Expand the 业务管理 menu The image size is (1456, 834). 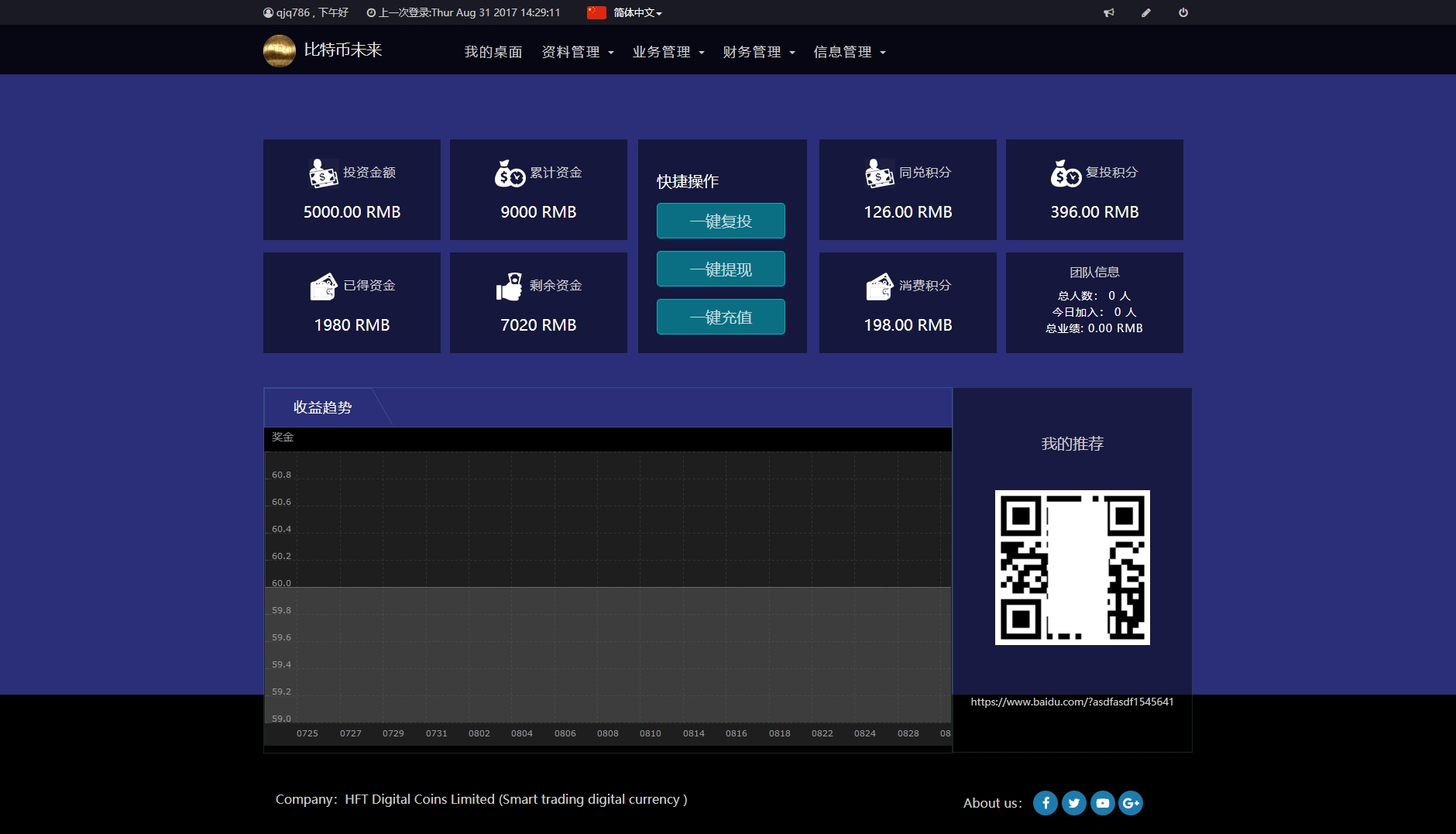point(668,52)
